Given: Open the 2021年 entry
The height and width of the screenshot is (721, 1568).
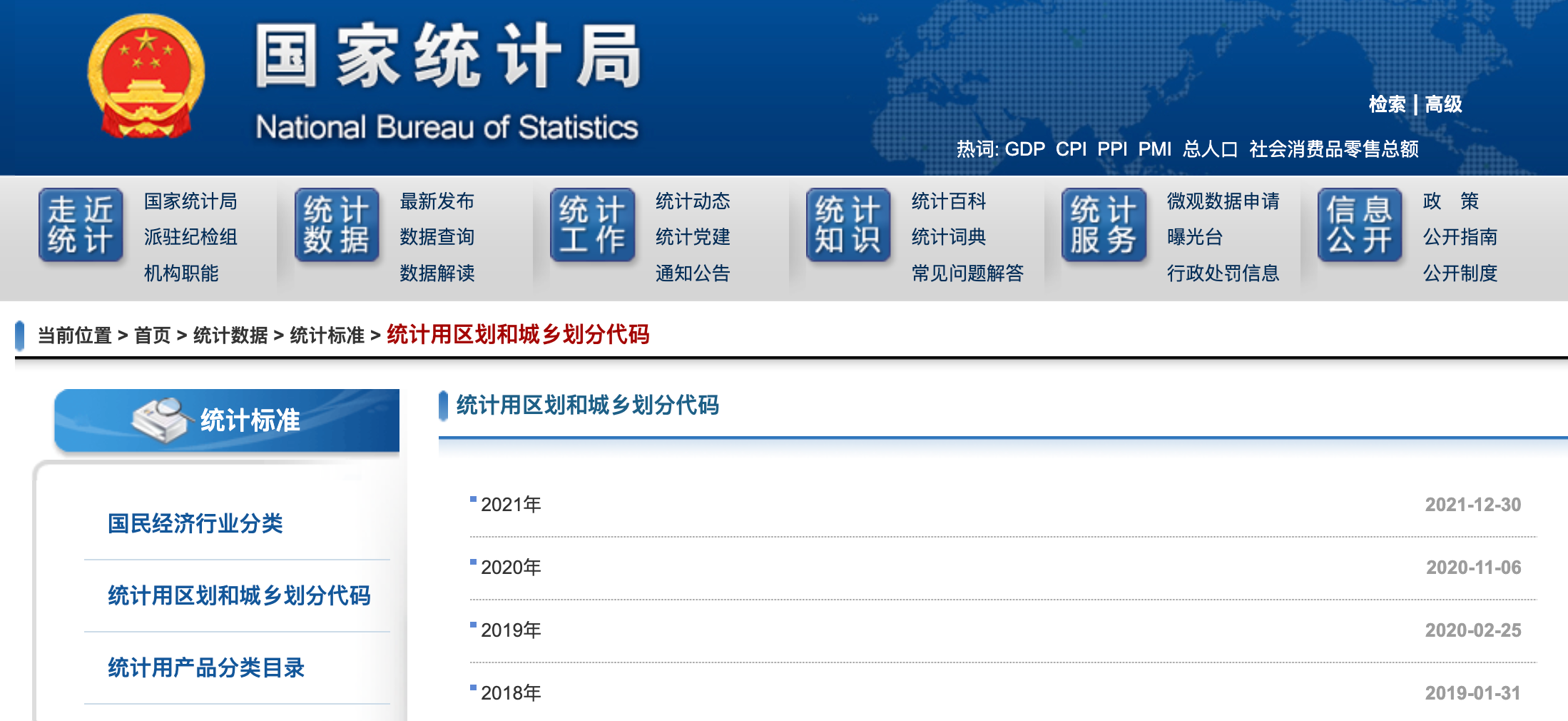Looking at the screenshot, I should pyautogui.click(x=511, y=505).
